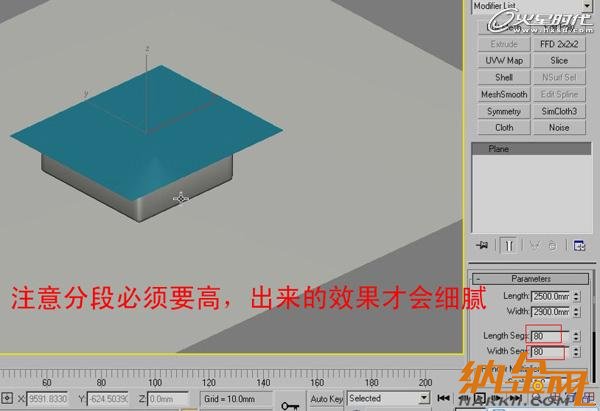The image size is (600, 411).
Task: Click the Length value field
Action: click(x=551, y=296)
